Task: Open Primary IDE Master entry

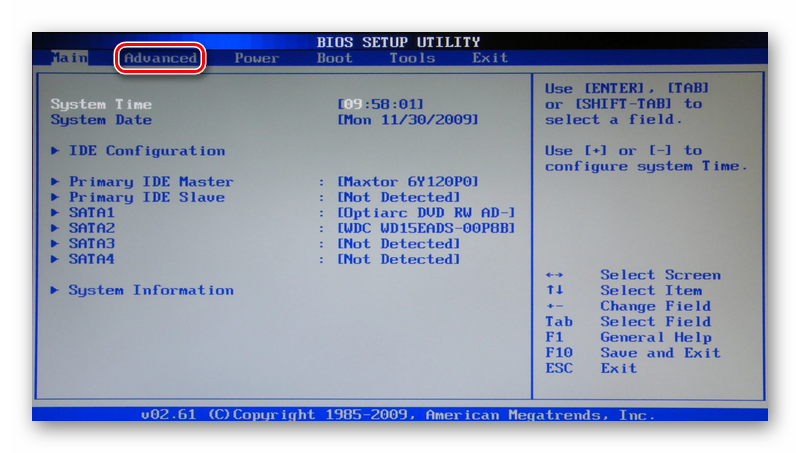Action: click(151, 182)
